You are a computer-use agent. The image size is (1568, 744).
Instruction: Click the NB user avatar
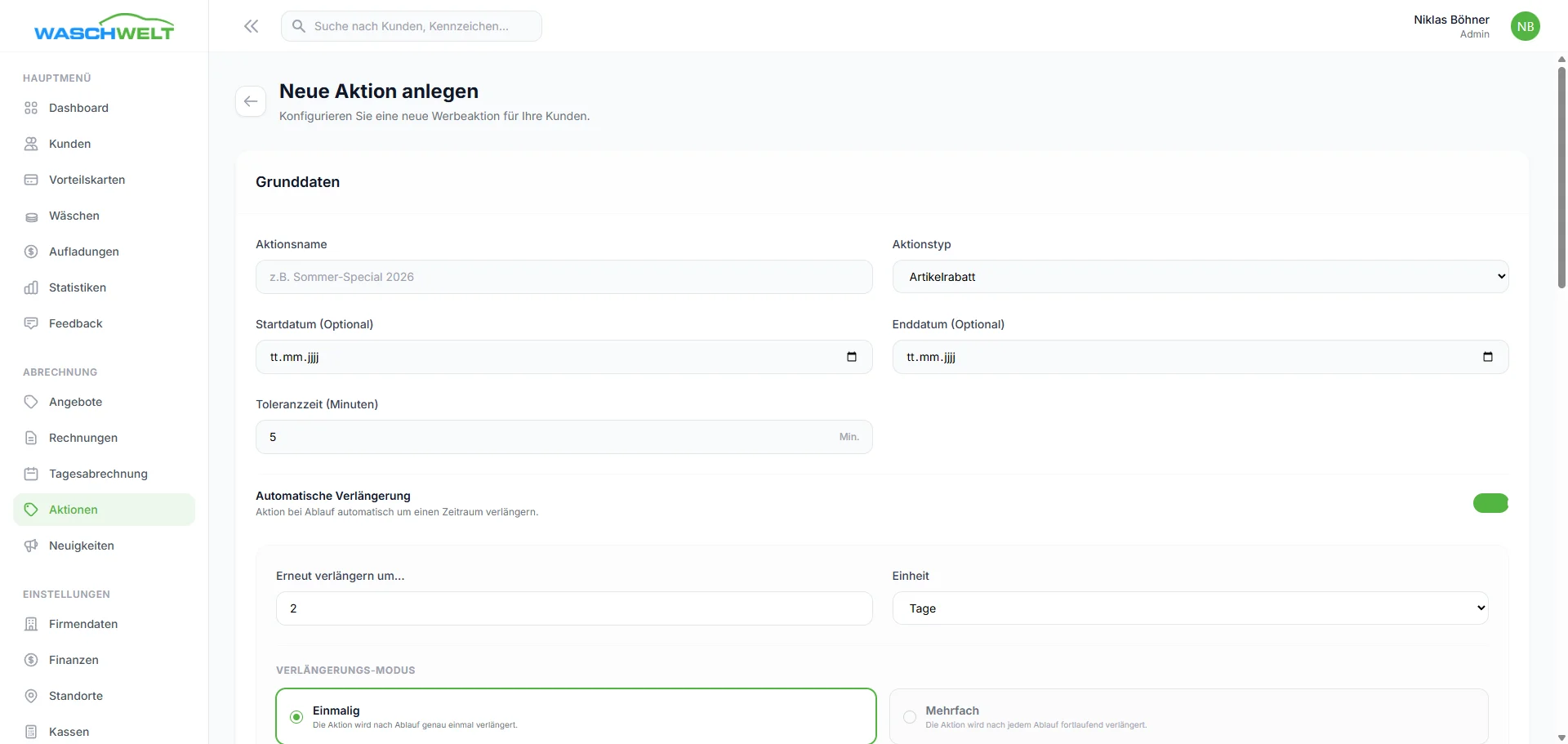(1525, 26)
